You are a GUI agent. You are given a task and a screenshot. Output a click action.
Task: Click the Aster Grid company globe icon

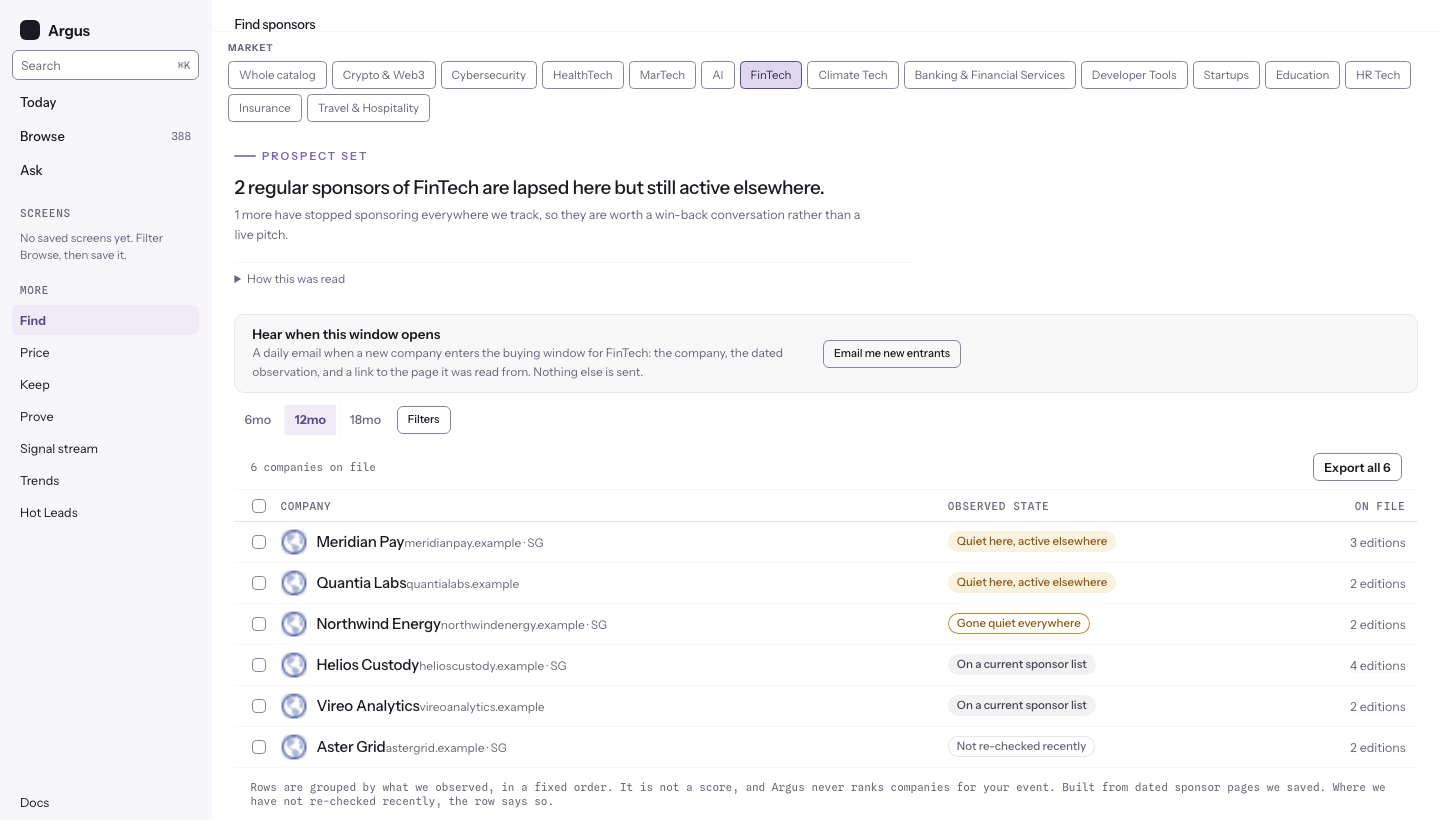[294, 747]
